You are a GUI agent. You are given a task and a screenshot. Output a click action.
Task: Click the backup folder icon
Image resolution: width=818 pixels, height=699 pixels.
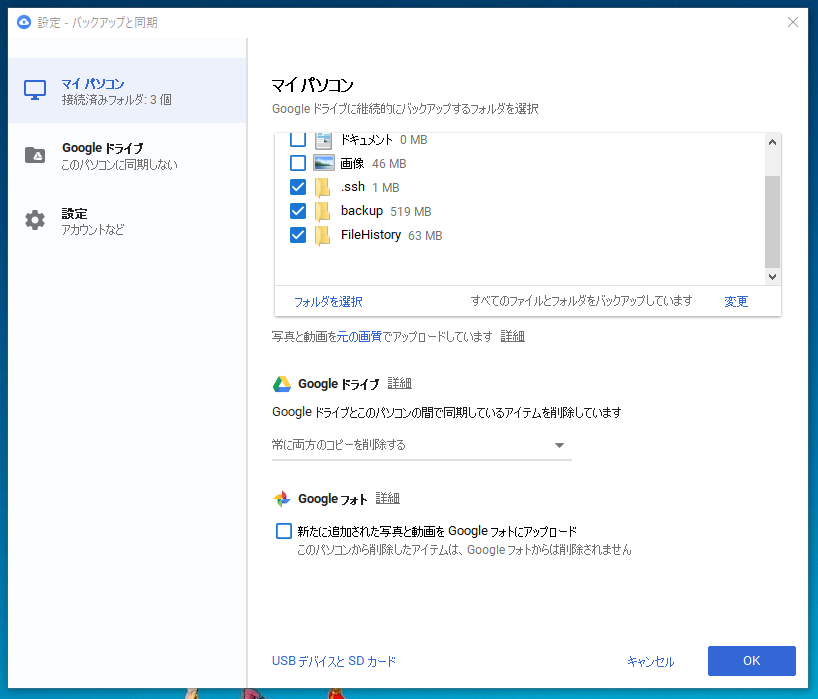click(323, 211)
